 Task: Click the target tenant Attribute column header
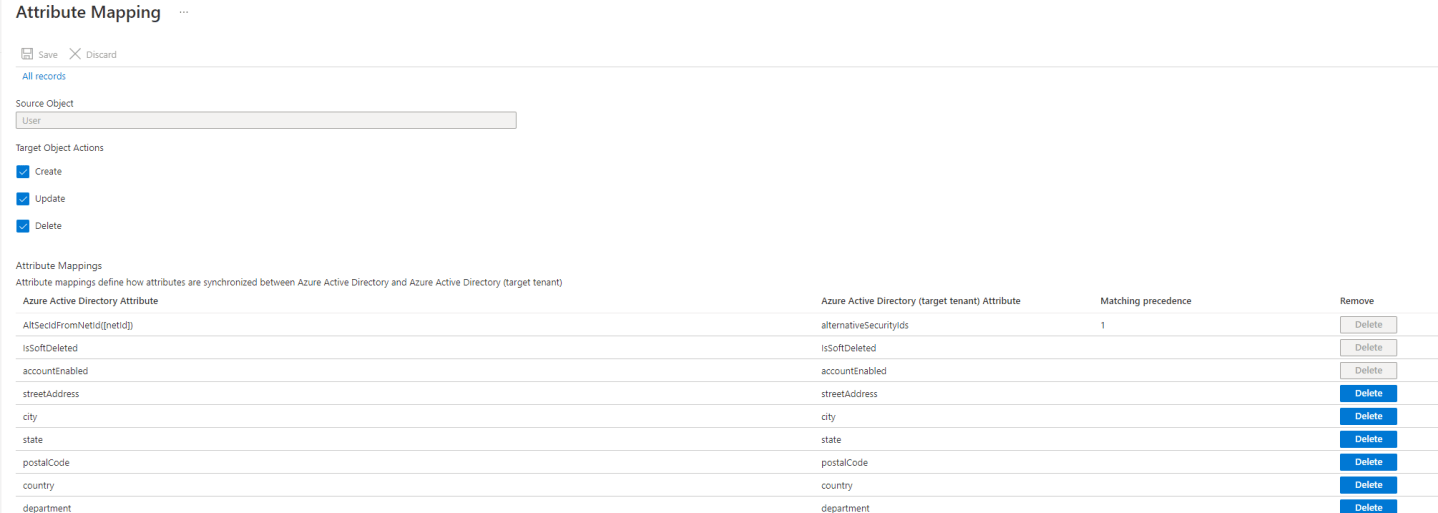coord(920,300)
